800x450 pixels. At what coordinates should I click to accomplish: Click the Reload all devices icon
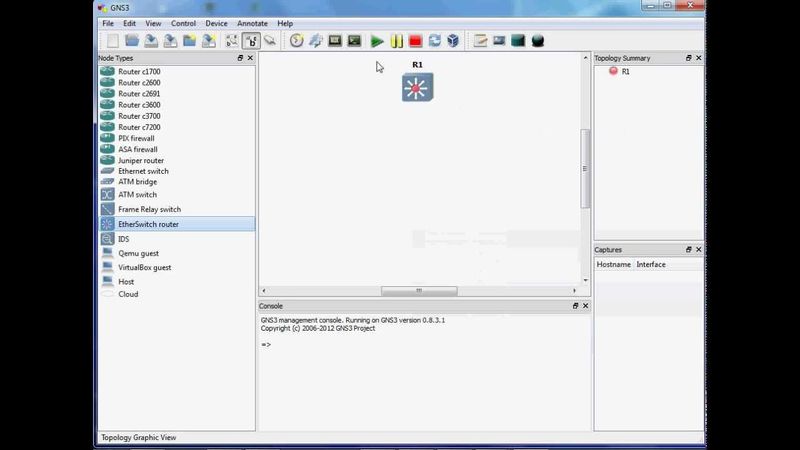click(x=434, y=41)
